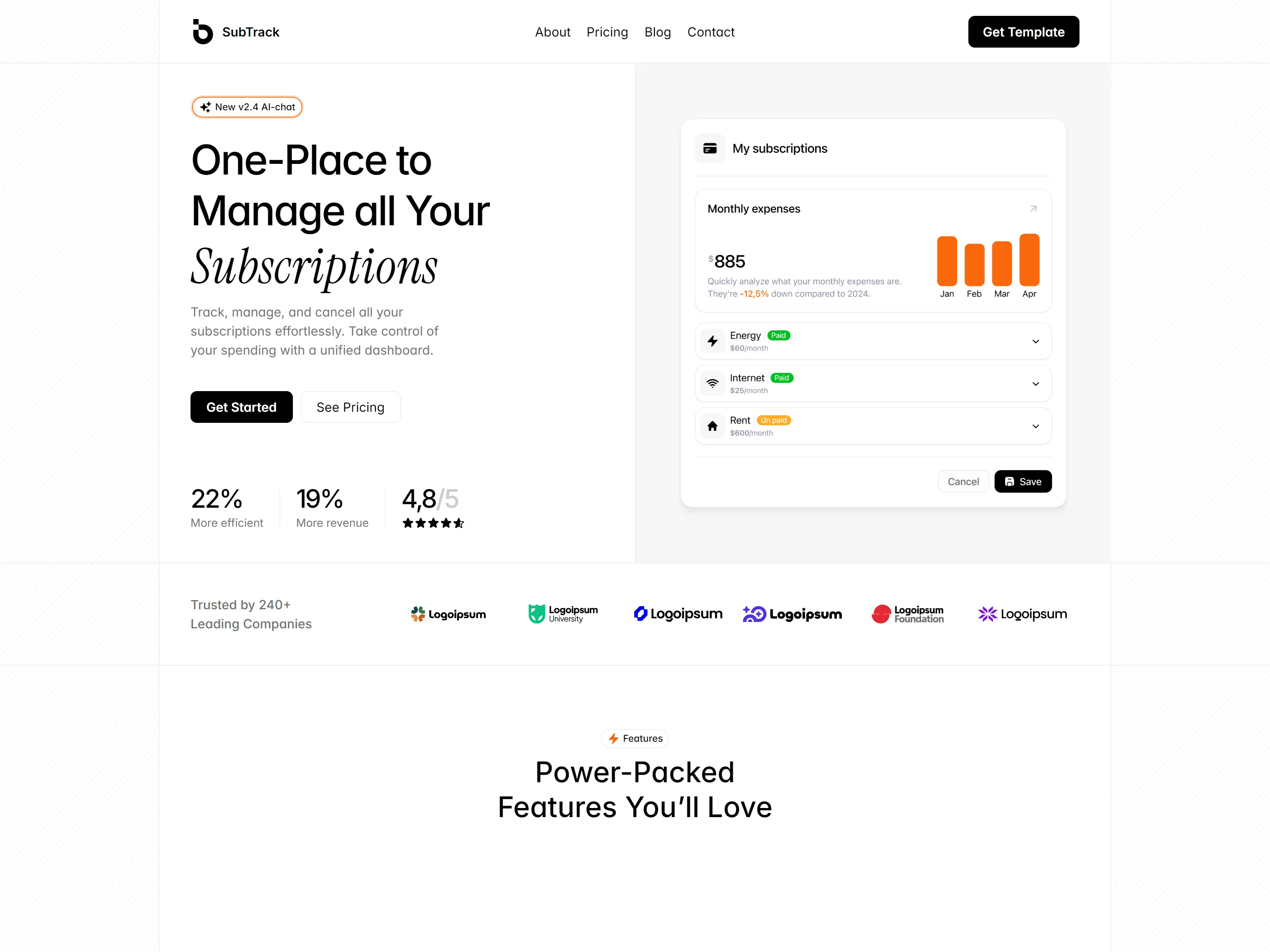Open Monthly expenses via the arrow icon
Screen dimensions: 1270x952
[x=1033, y=209]
